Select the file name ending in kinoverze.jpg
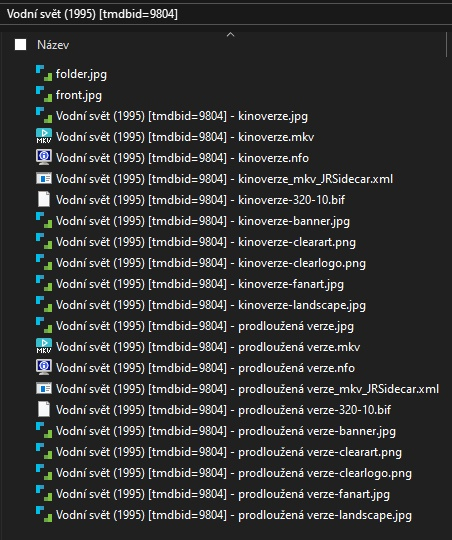Screen dimensions: 452x540 [x=182, y=116]
